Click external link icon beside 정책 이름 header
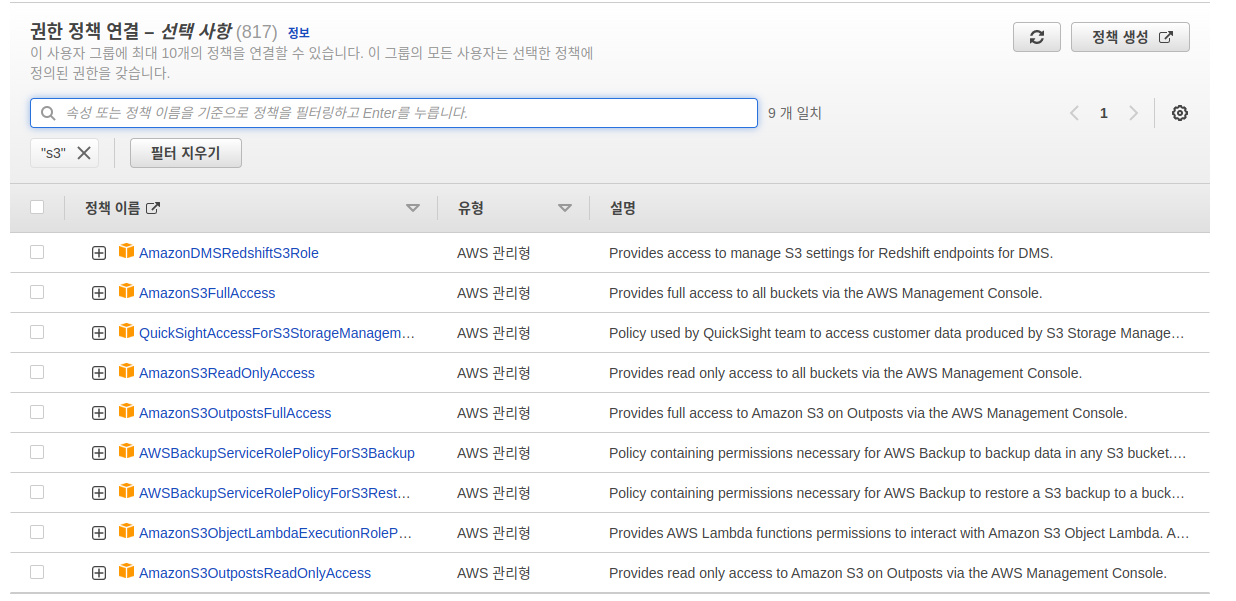The image size is (1236, 601). coord(153,208)
